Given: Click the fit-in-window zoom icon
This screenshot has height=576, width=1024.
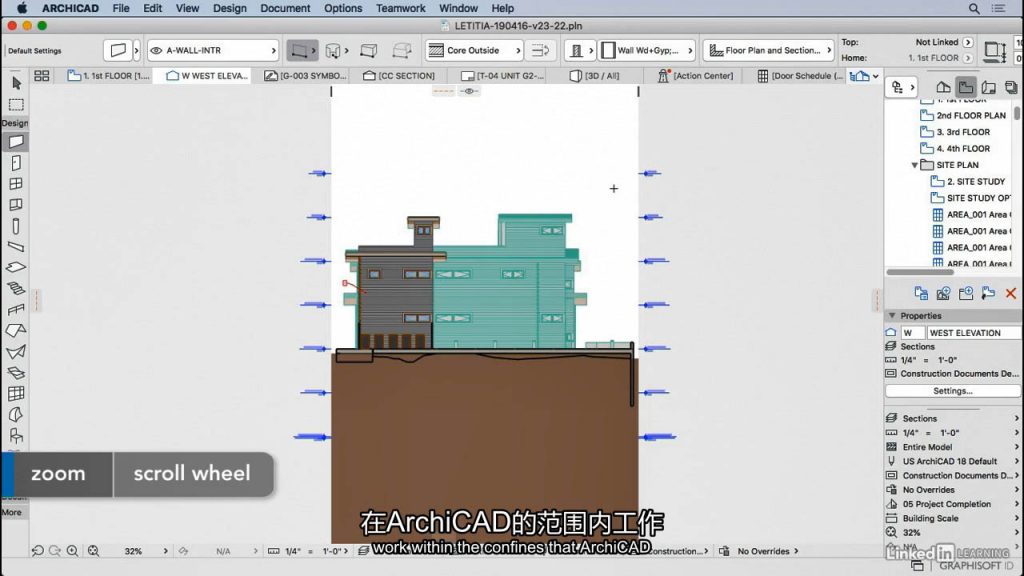Looking at the screenshot, I should pos(93,551).
